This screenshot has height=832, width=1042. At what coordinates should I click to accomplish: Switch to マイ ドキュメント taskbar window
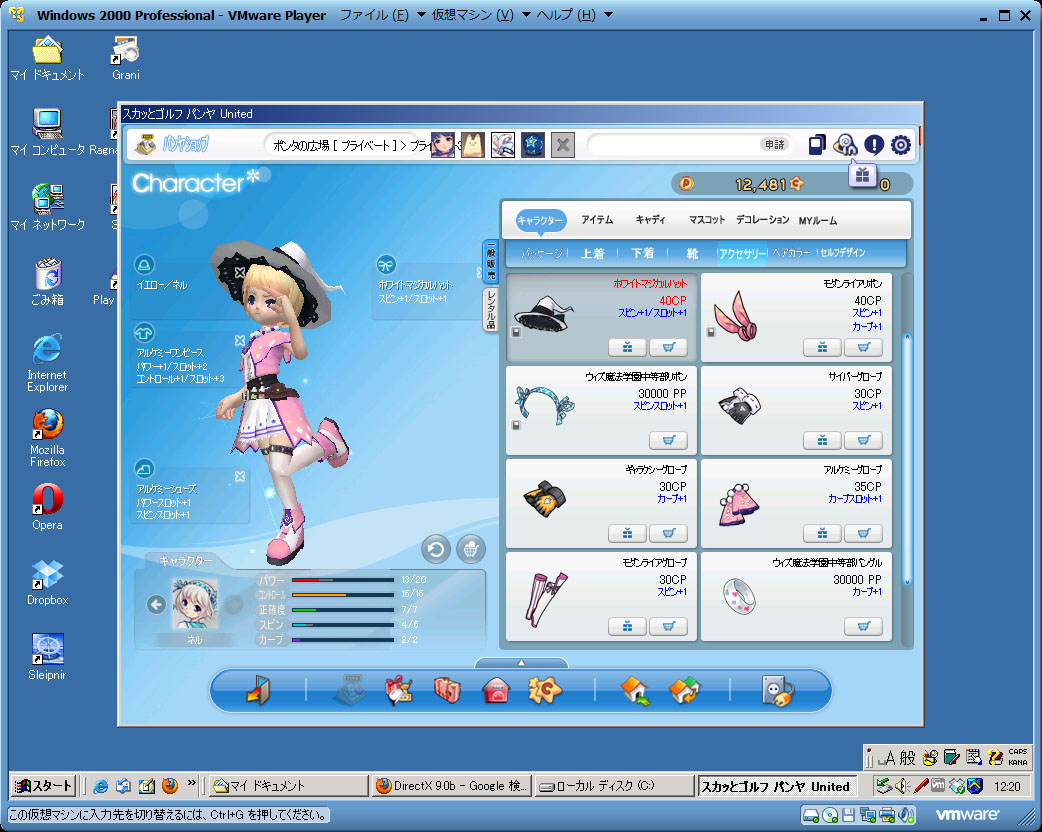coord(289,785)
